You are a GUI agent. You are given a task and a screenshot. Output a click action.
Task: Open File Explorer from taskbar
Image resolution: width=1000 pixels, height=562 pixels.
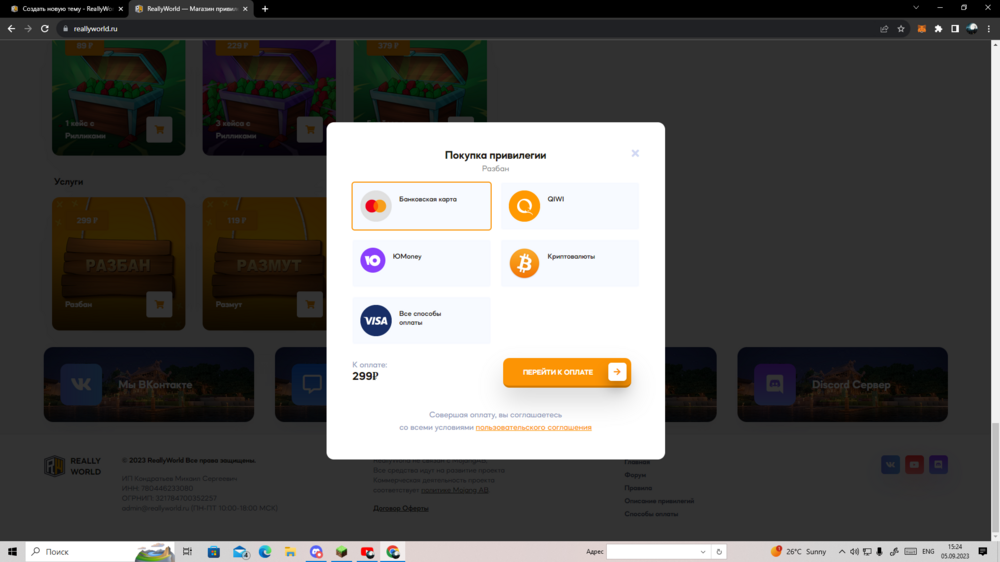coord(290,552)
